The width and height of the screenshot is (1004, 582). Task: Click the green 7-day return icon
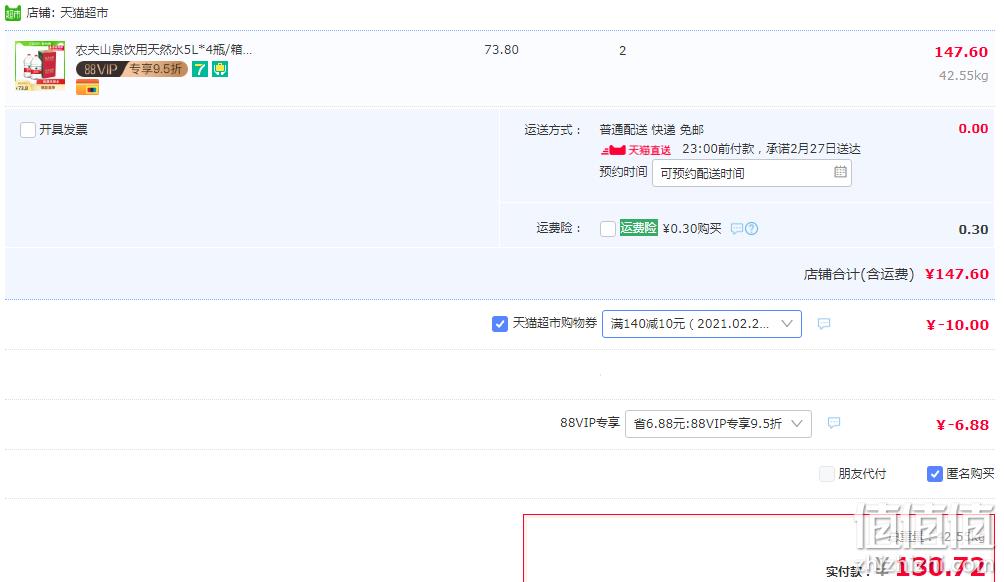point(200,69)
